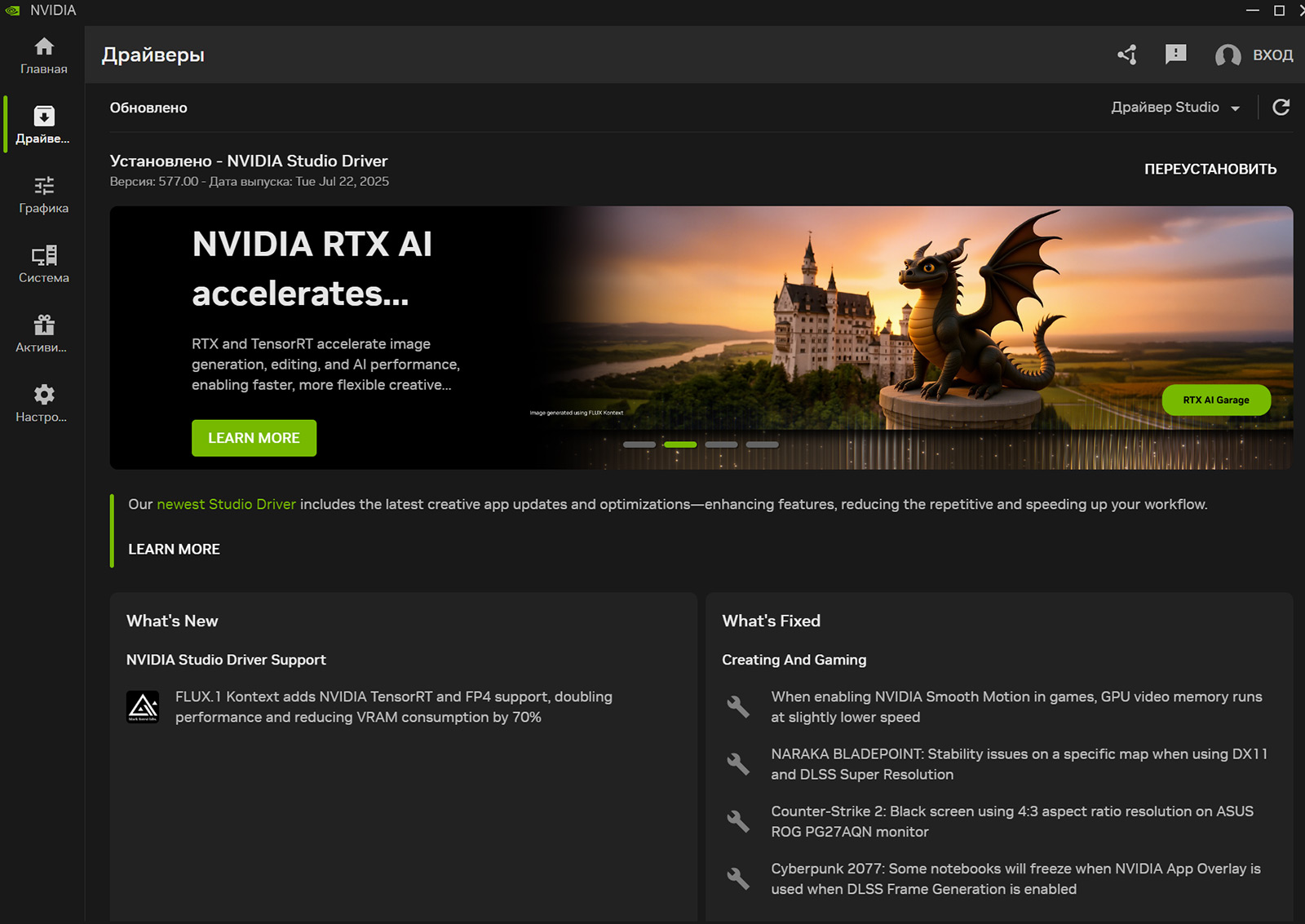
Task: Click the NVIDIA logo in the title bar
Action: point(12,10)
